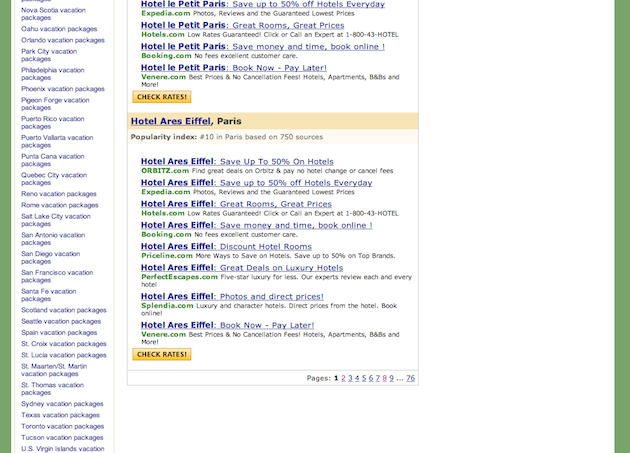
Task: Open Pigeon Forge vacation packages link
Action: click(55, 104)
